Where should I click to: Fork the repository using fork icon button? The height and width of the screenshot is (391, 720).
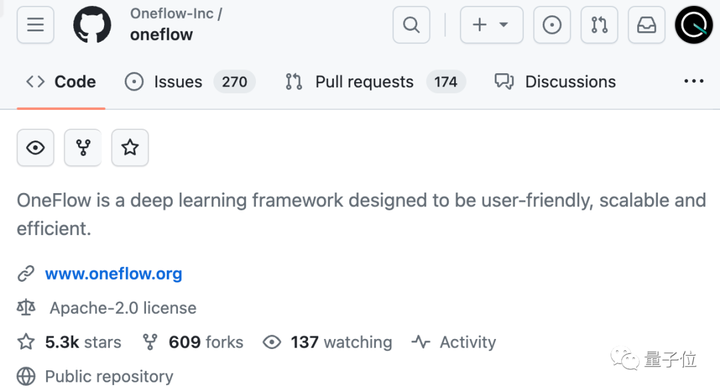point(83,148)
